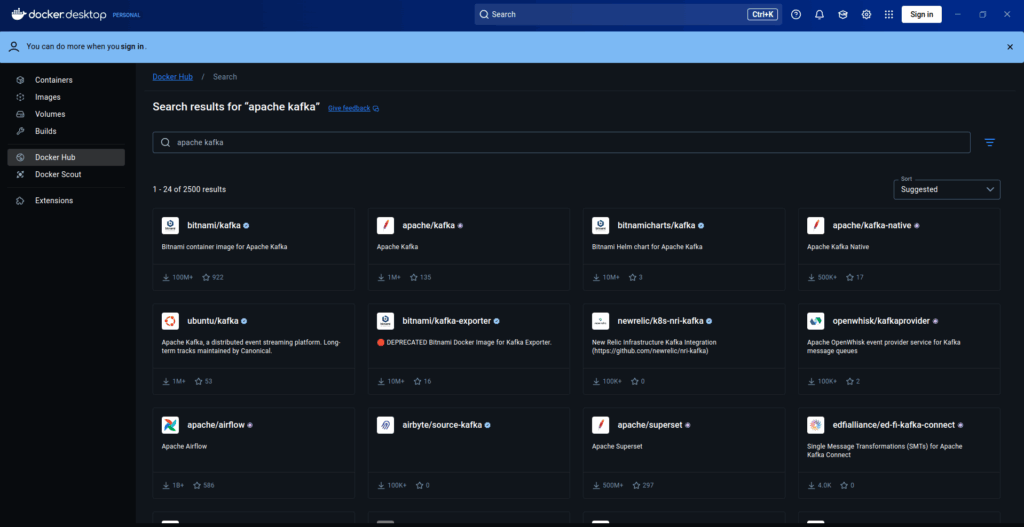Select Docker Hub in the sidebar

tap(66, 157)
